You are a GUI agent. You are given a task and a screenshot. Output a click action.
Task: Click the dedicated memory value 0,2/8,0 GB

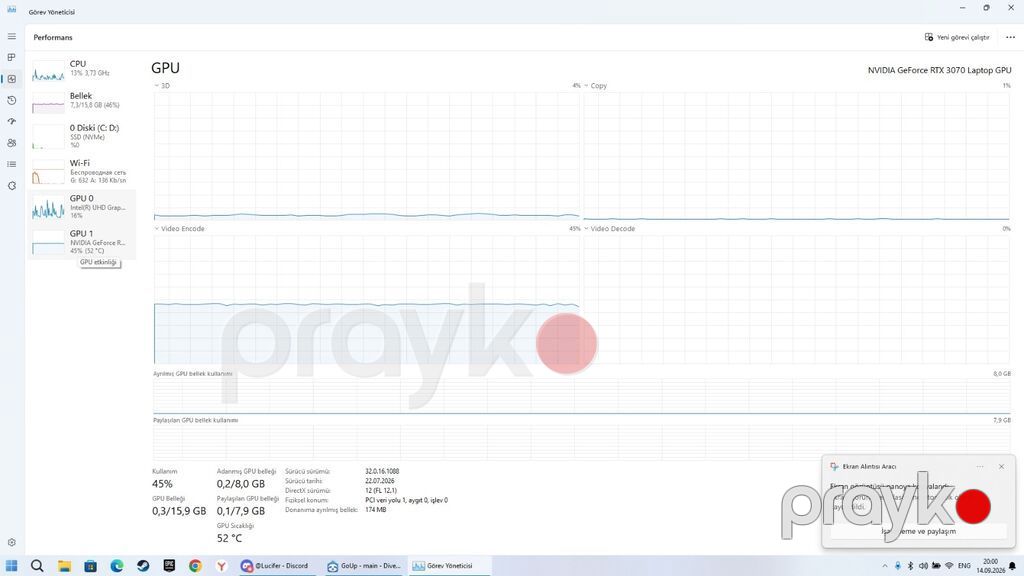pos(241,484)
